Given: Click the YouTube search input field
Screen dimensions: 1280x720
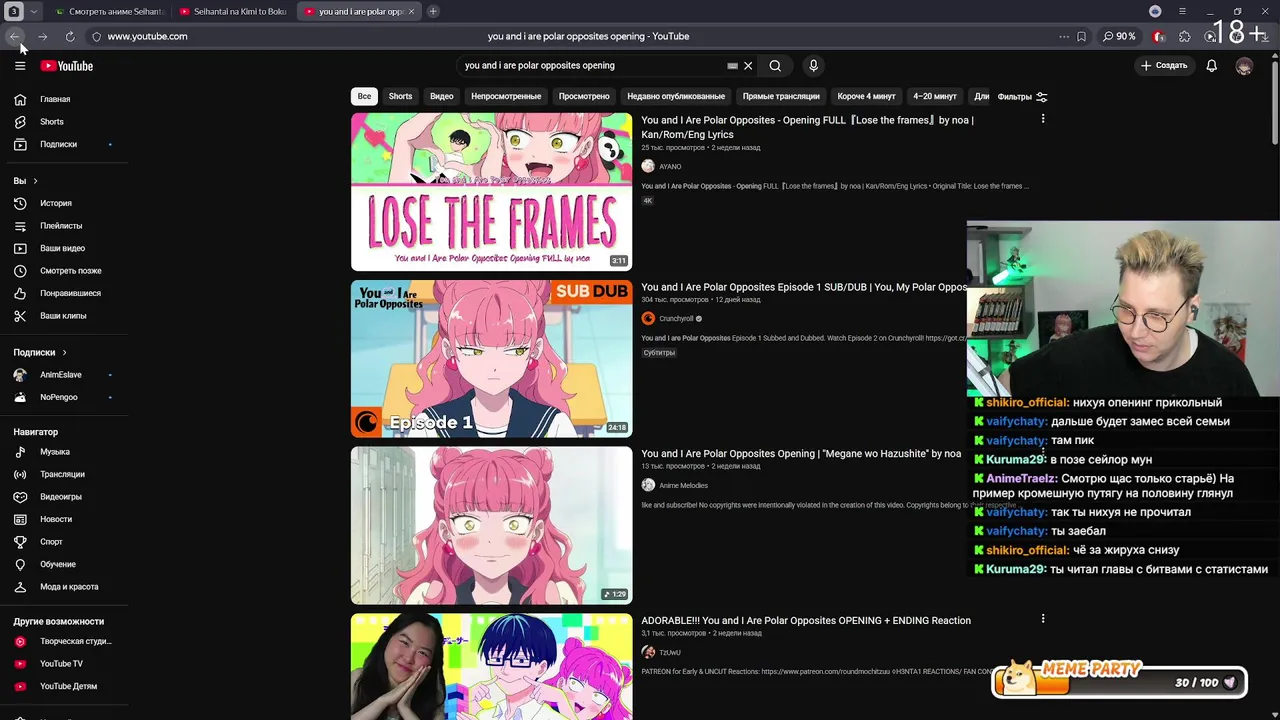Looking at the screenshot, I should pos(593,66).
